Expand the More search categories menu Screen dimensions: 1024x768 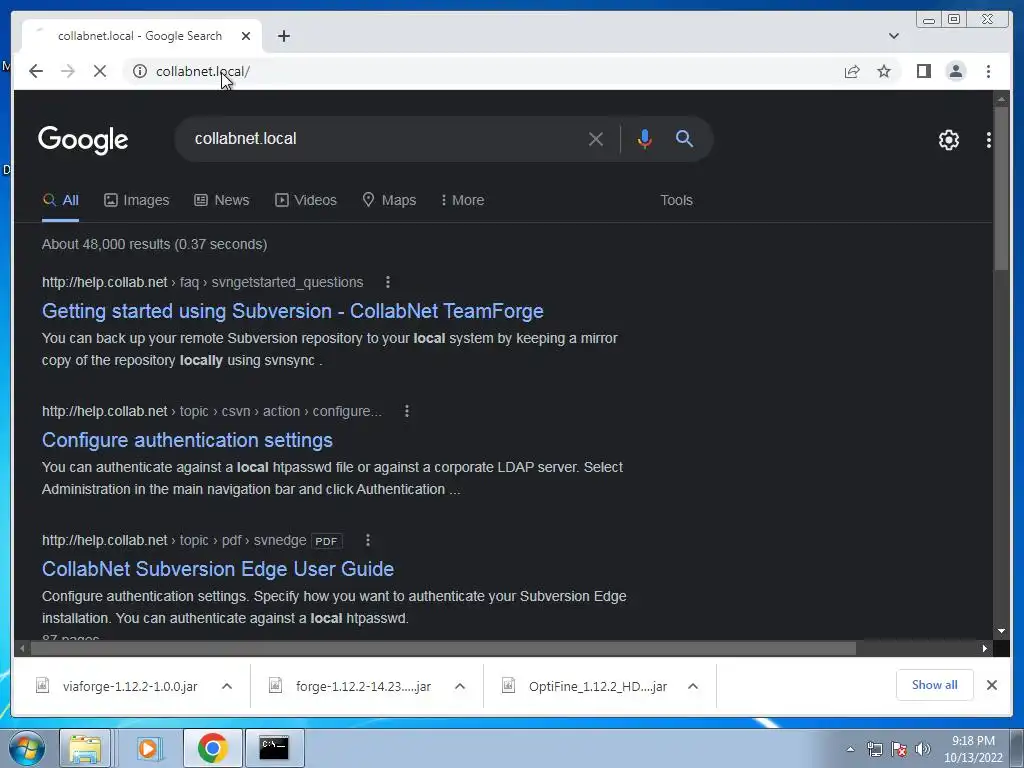(x=462, y=200)
